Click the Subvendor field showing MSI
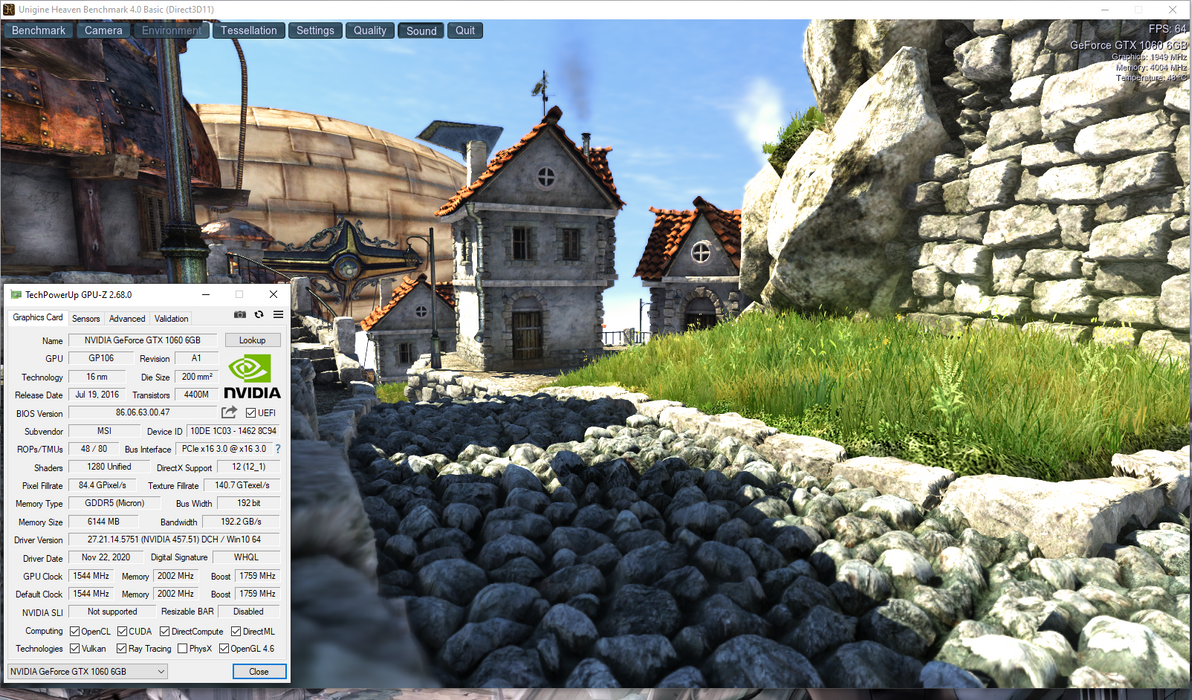The height and width of the screenshot is (700, 1192). tap(104, 431)
